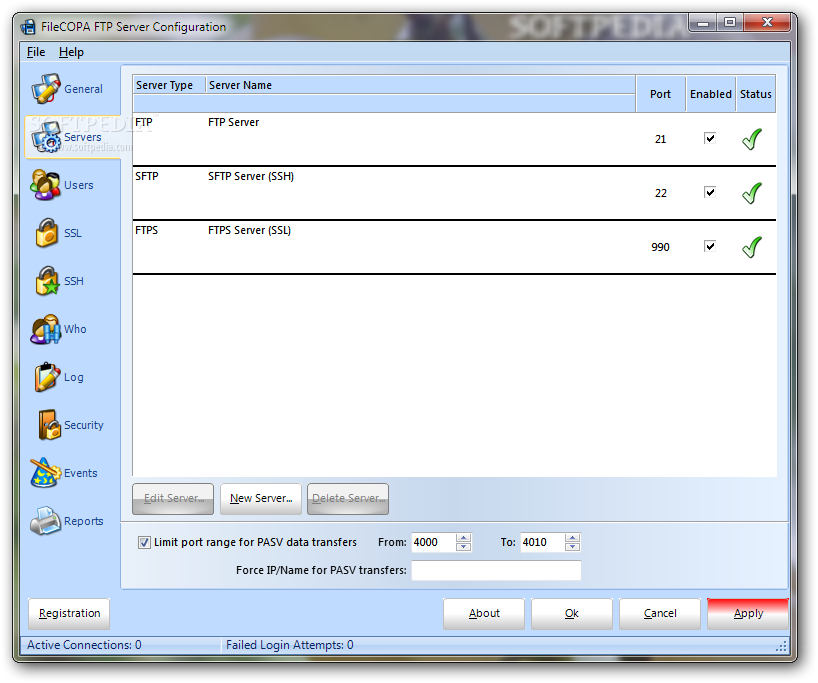Click the Edit Server button

pos(173,499)
